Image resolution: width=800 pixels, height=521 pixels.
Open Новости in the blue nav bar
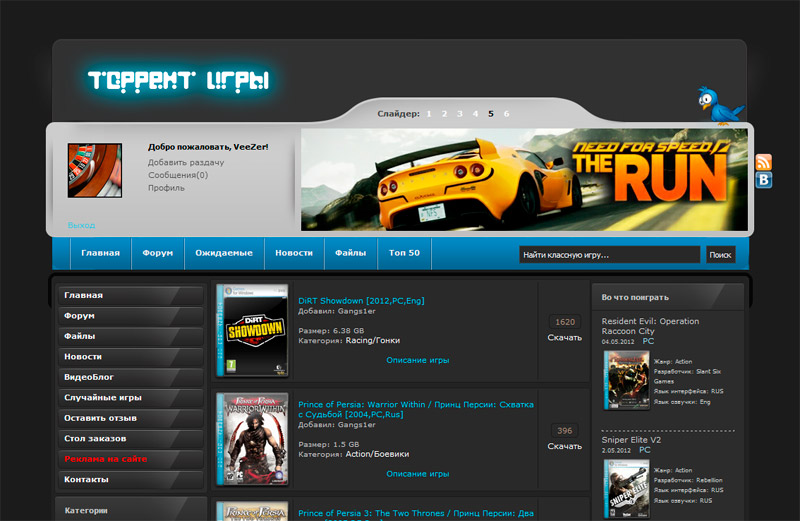click(x=294, y=253)
